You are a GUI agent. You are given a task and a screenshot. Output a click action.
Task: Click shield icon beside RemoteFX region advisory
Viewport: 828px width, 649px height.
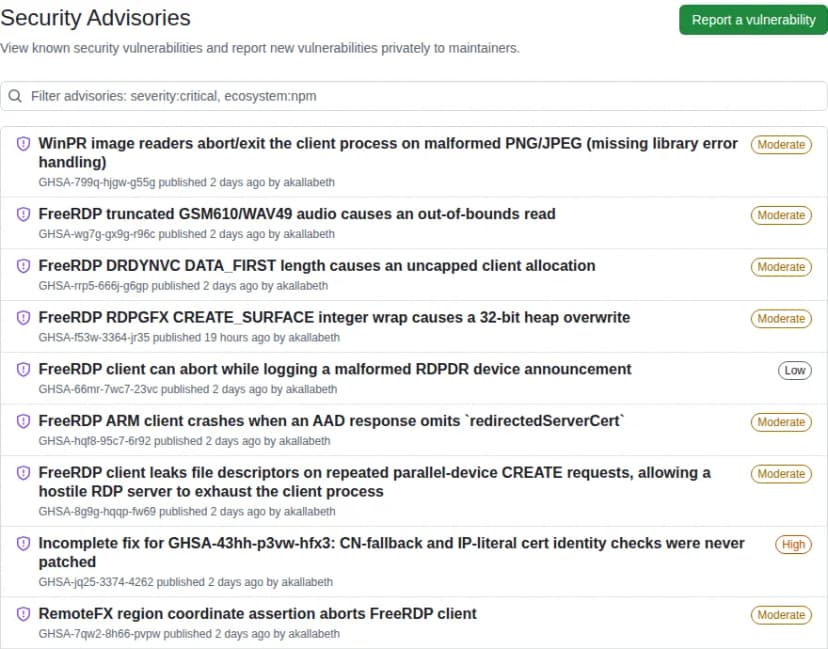23,614
